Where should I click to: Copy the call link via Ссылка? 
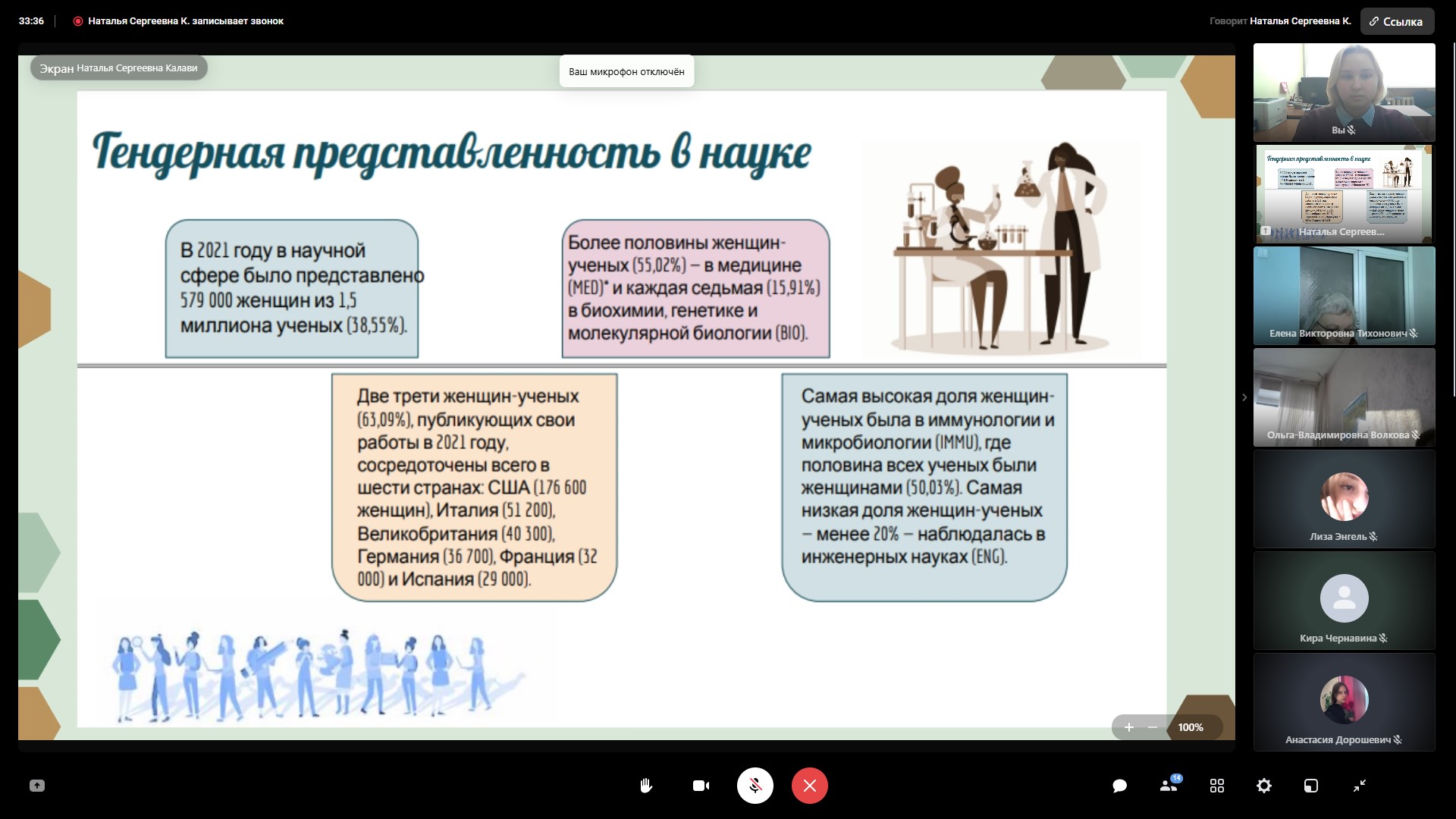coord(1397,21)
